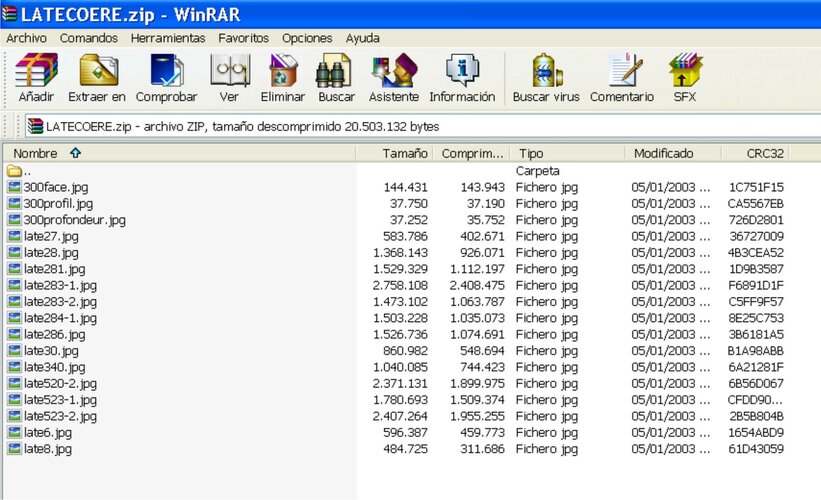Open the Favoritos menu
This screenshot has height=500, width=821.
coord(243,38)
